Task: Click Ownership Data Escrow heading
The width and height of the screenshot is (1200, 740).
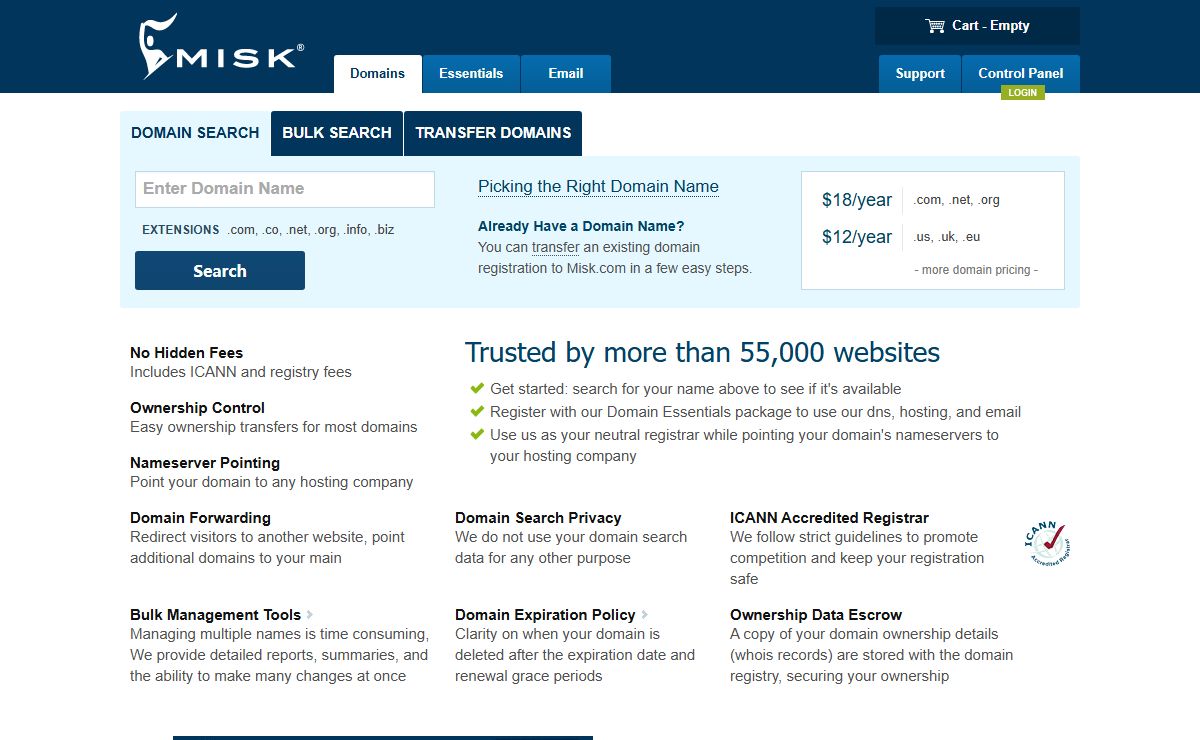Action: tap(816, 615)
